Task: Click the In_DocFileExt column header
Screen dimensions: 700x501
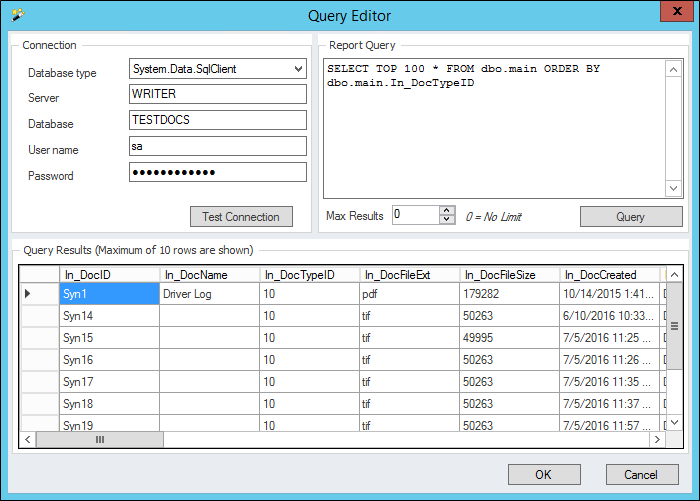Action: pyautogui.click(x=409, y=275)
